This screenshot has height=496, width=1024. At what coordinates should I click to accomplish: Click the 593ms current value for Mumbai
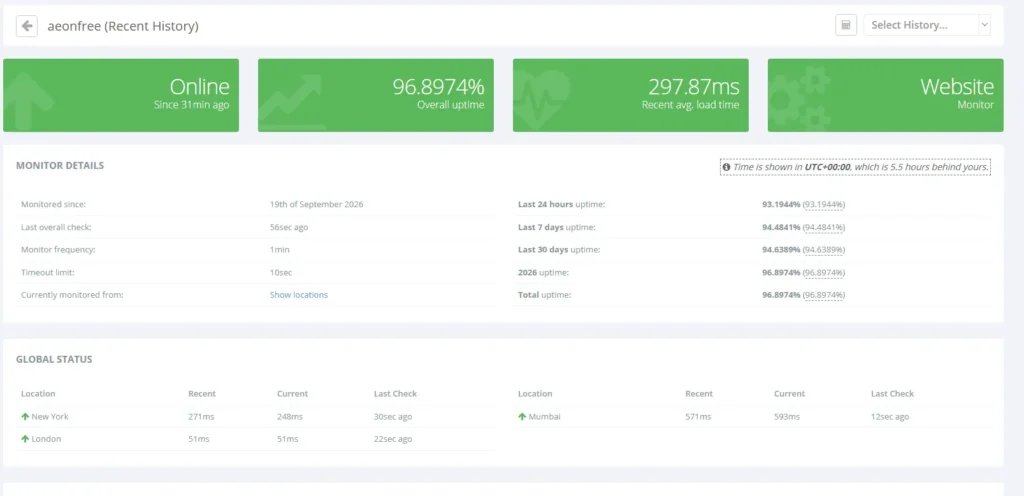pos(787,416)
